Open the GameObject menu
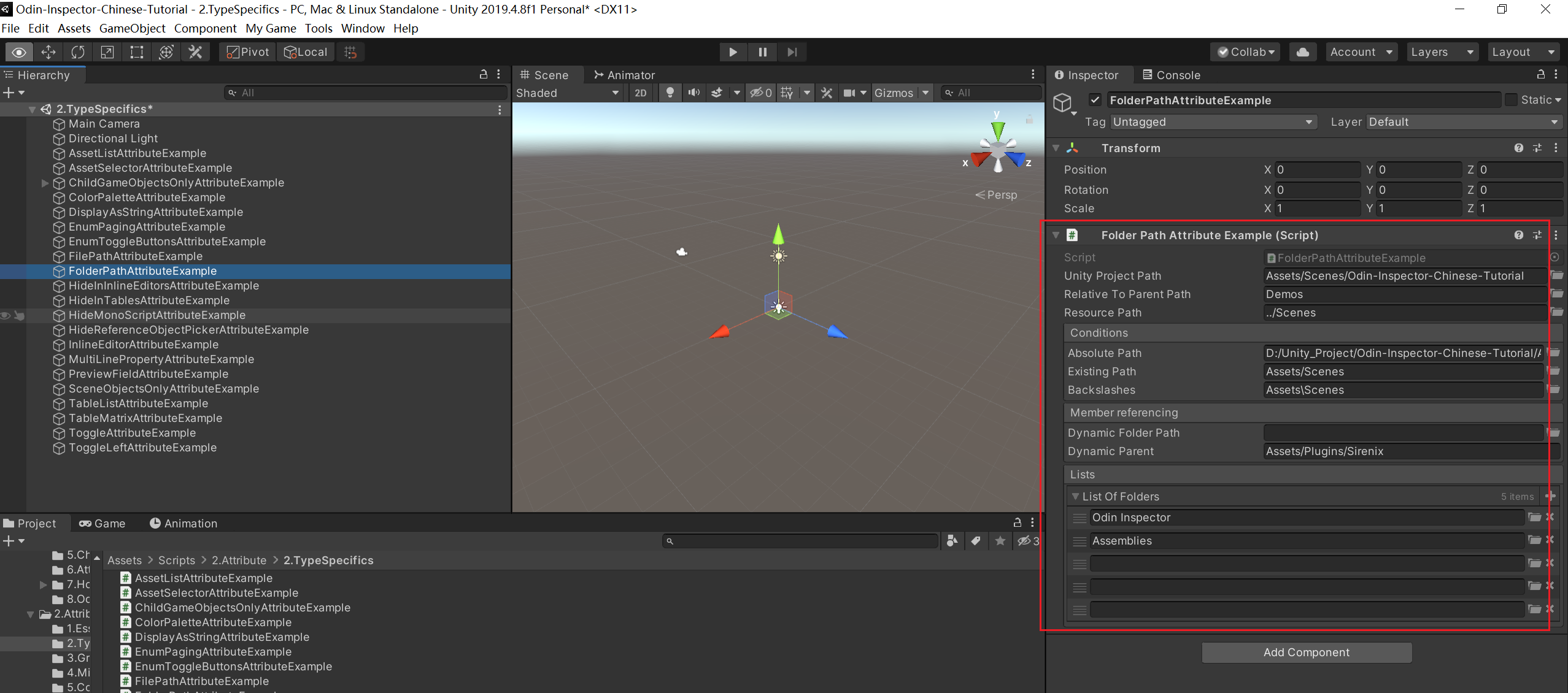This screenshot has width=1568, height=693. tap(132, 28)
